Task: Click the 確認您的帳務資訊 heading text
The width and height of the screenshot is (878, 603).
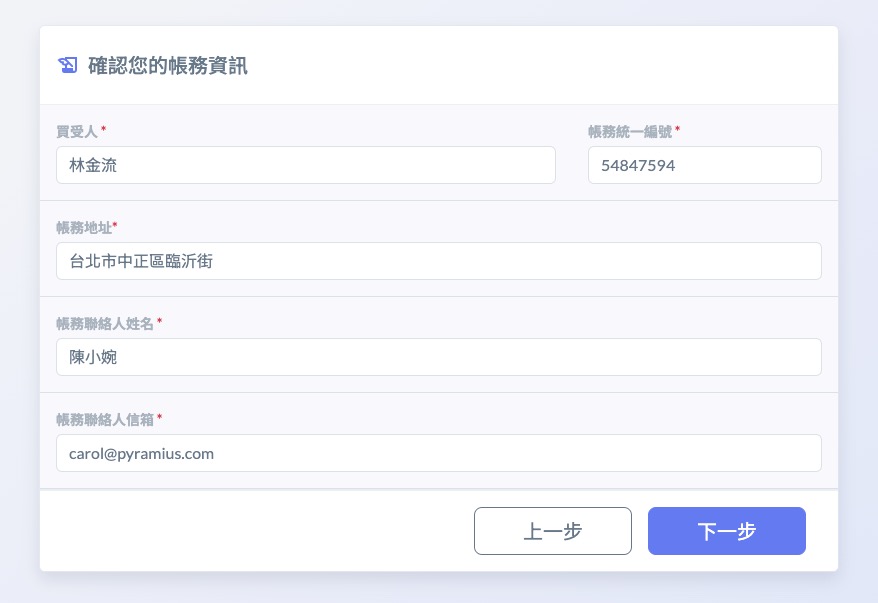Action: click(x=167, y=66)
